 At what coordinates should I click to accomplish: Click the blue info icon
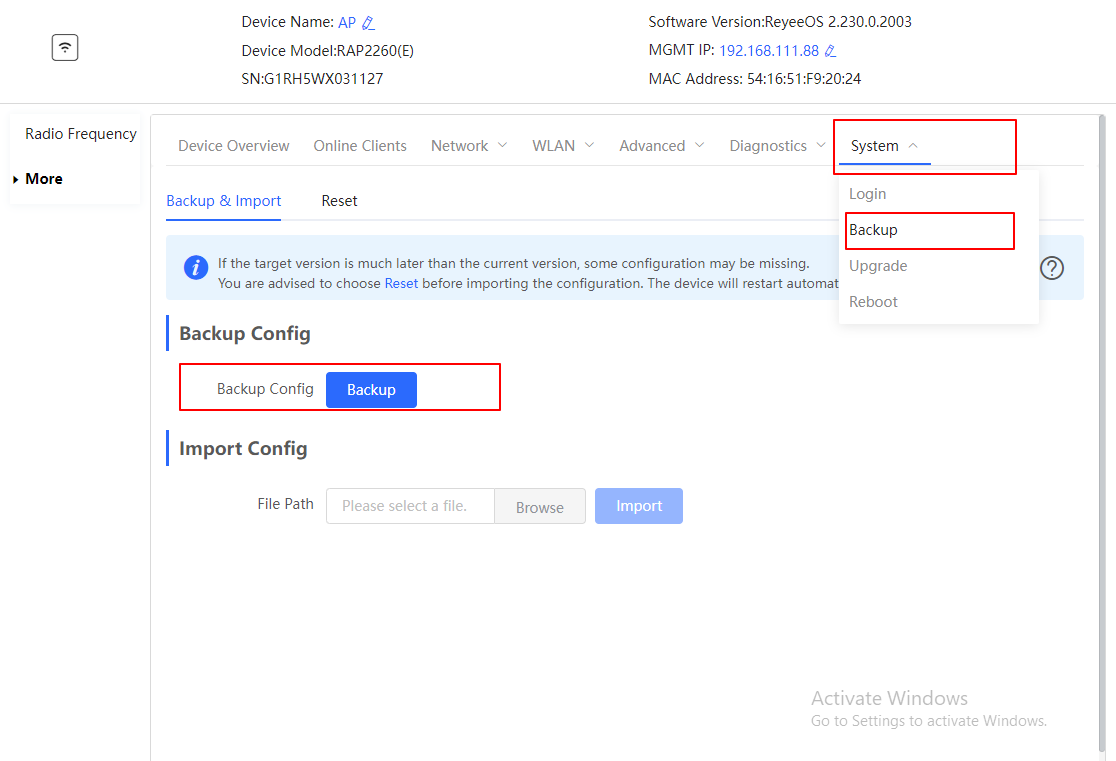(x=196, y=268)
